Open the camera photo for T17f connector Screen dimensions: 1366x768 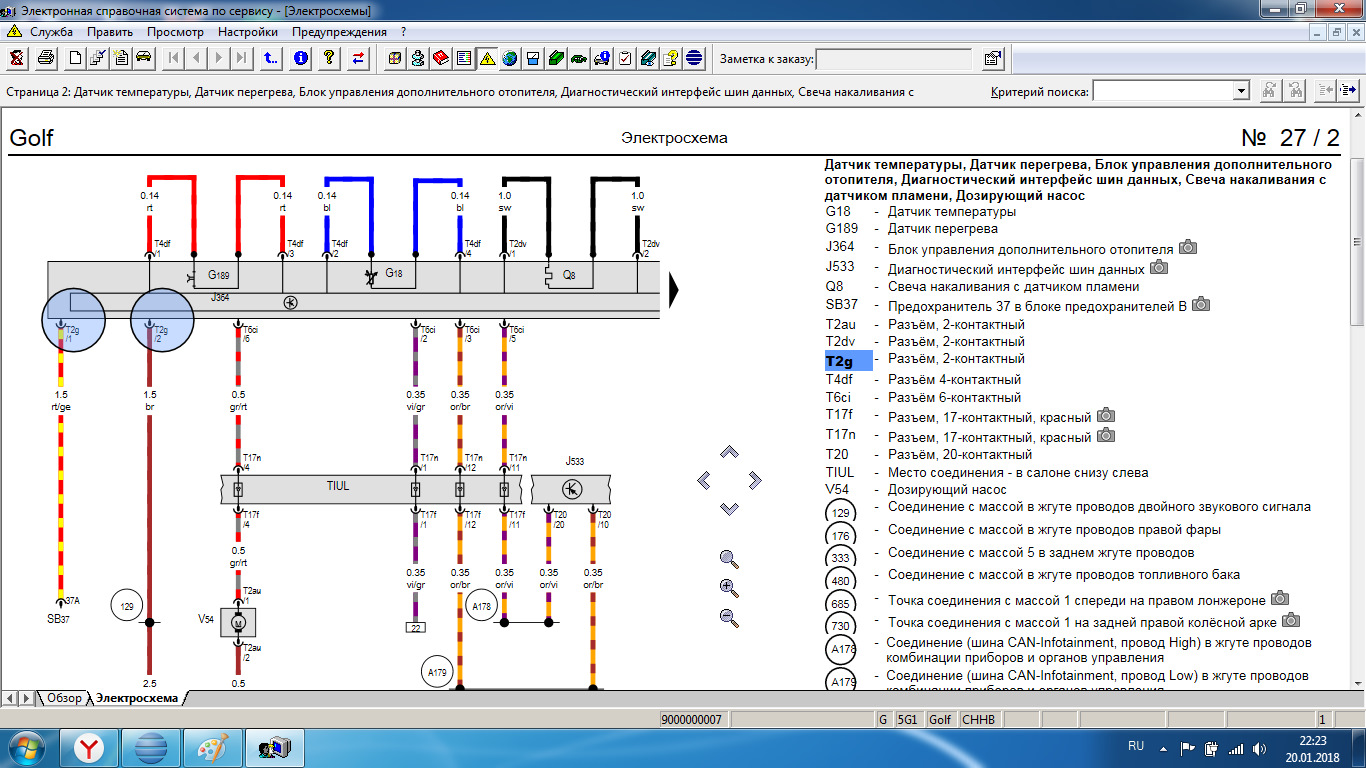pos(1105,415)
